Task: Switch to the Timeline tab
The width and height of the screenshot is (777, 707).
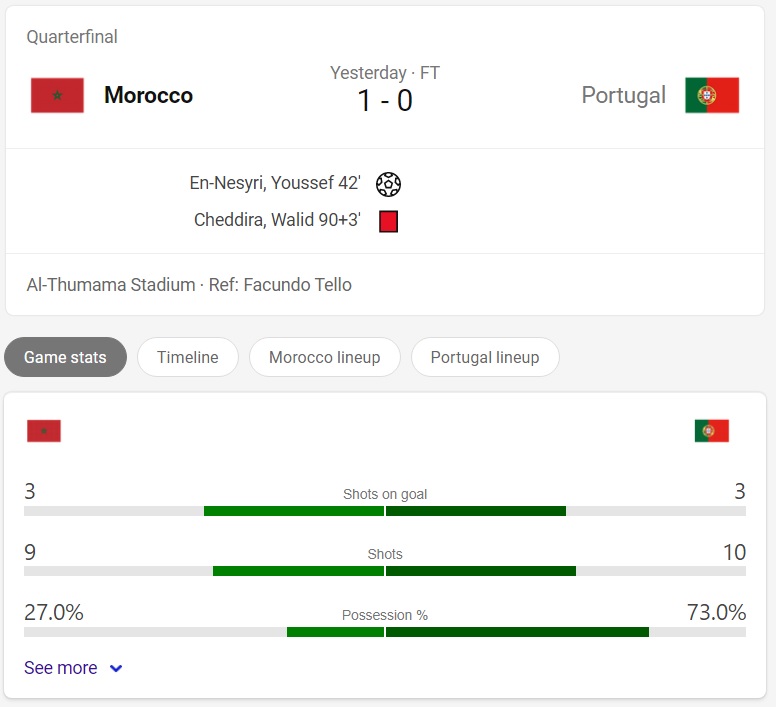Action: 188,357
